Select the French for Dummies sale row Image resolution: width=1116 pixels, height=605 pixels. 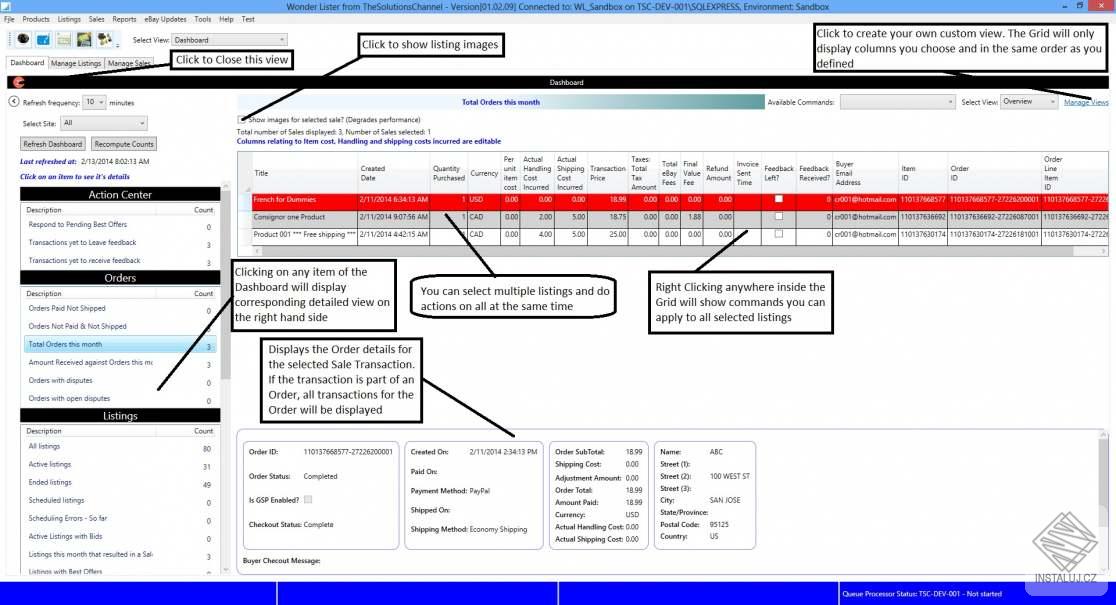click(x=680, y=200)
